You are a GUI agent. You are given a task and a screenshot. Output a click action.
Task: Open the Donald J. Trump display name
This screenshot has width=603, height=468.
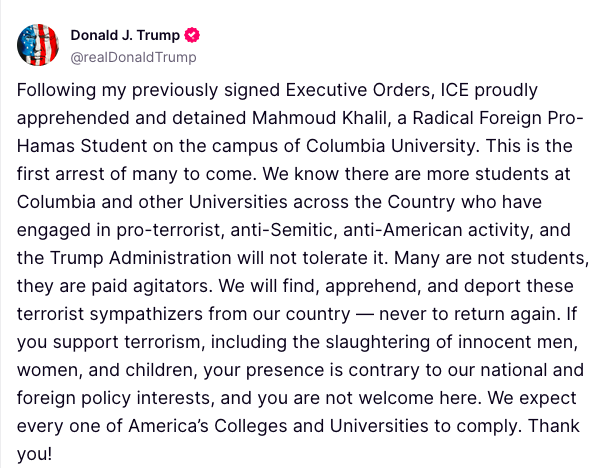point(126,34)
